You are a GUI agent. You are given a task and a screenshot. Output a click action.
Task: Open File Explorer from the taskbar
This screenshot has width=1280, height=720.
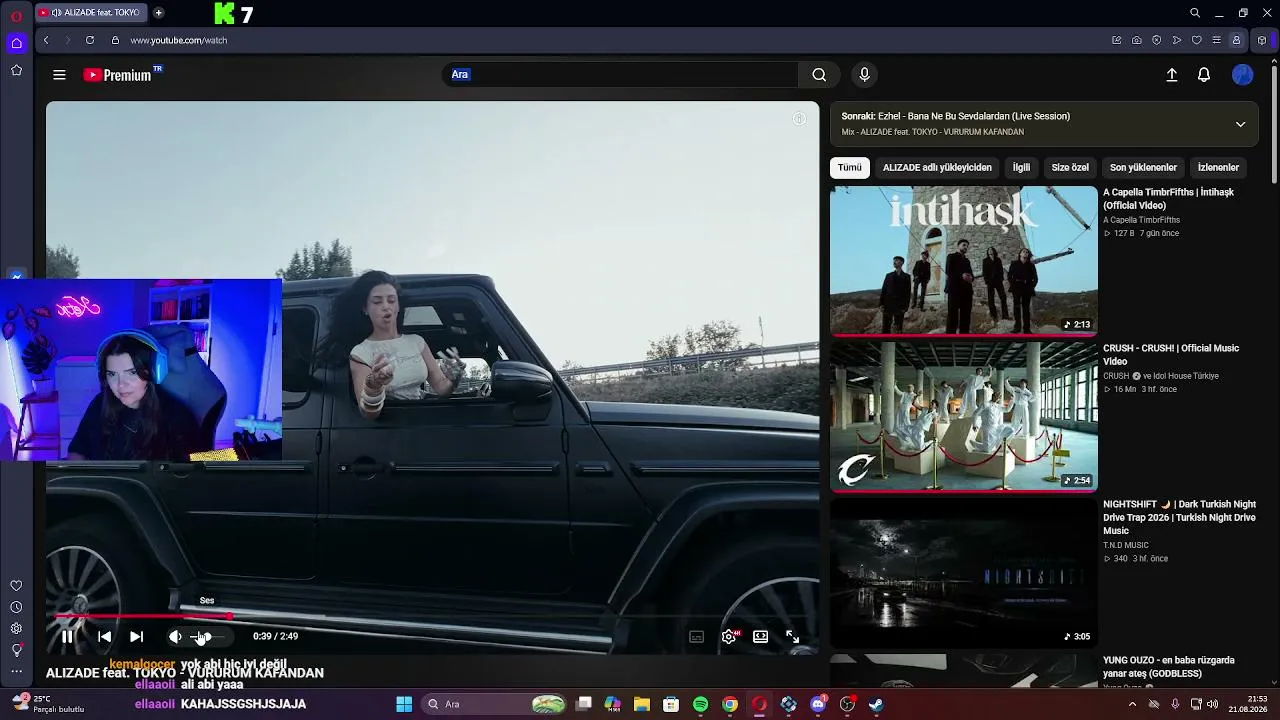point(642,704)
